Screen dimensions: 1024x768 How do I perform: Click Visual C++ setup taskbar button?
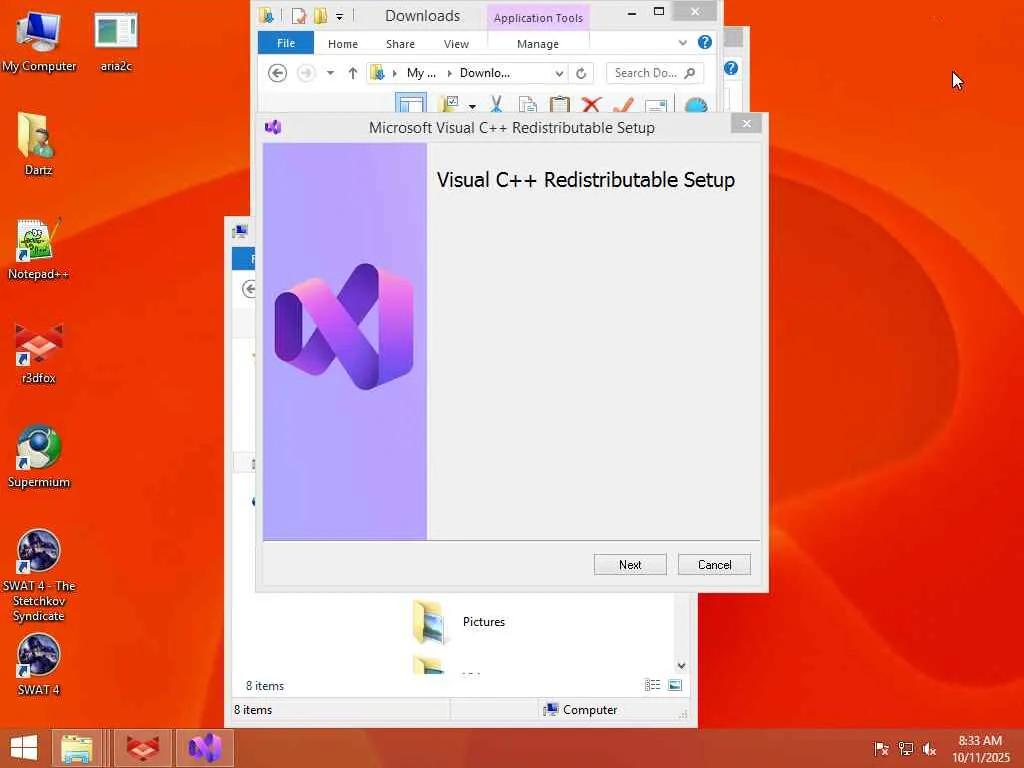tap(204, 748)
